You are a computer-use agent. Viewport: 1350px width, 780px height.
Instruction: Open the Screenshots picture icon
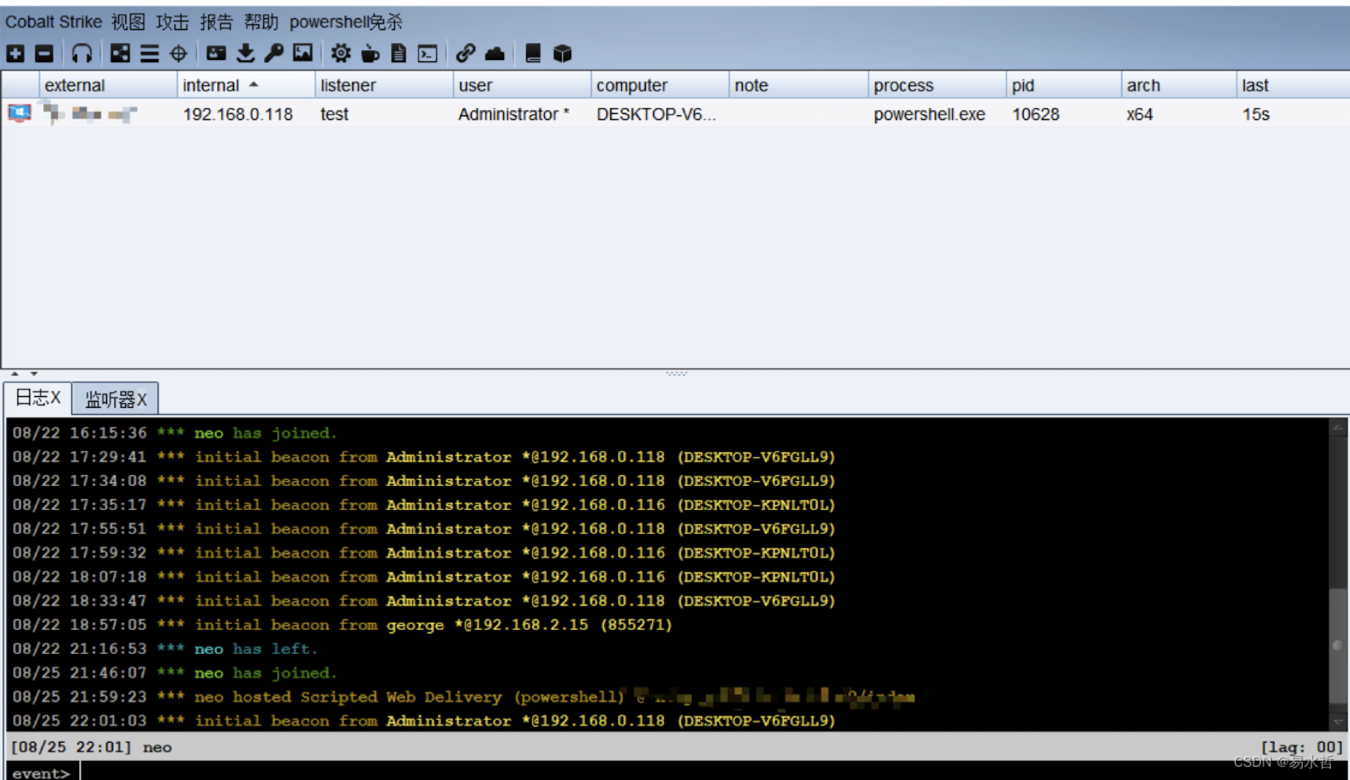303,54
